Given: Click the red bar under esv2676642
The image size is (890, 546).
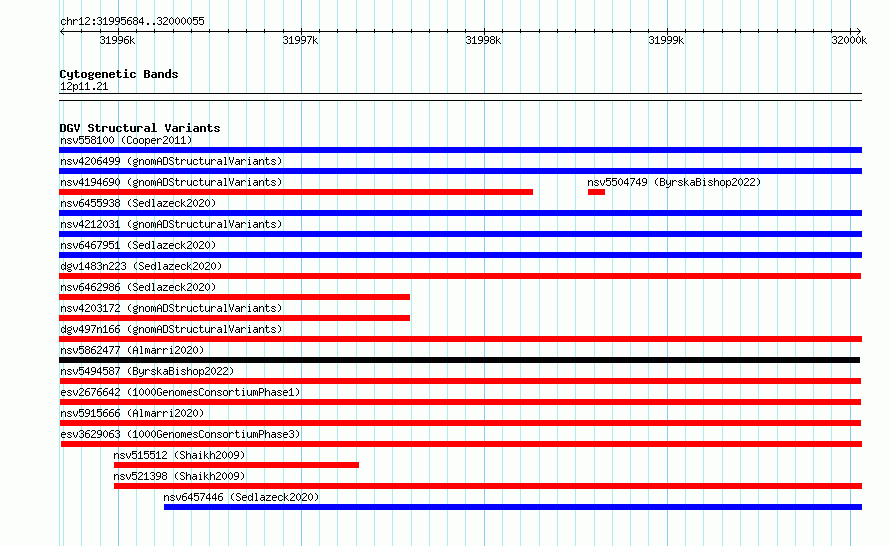Looking at the screenshot, I should coord(460,402).
